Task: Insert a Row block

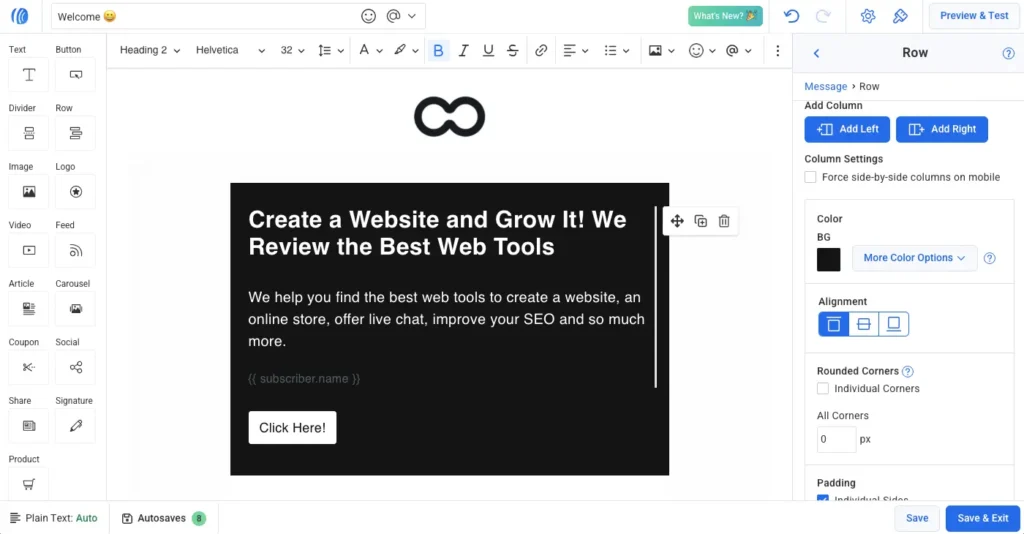Action: point(76,133)
